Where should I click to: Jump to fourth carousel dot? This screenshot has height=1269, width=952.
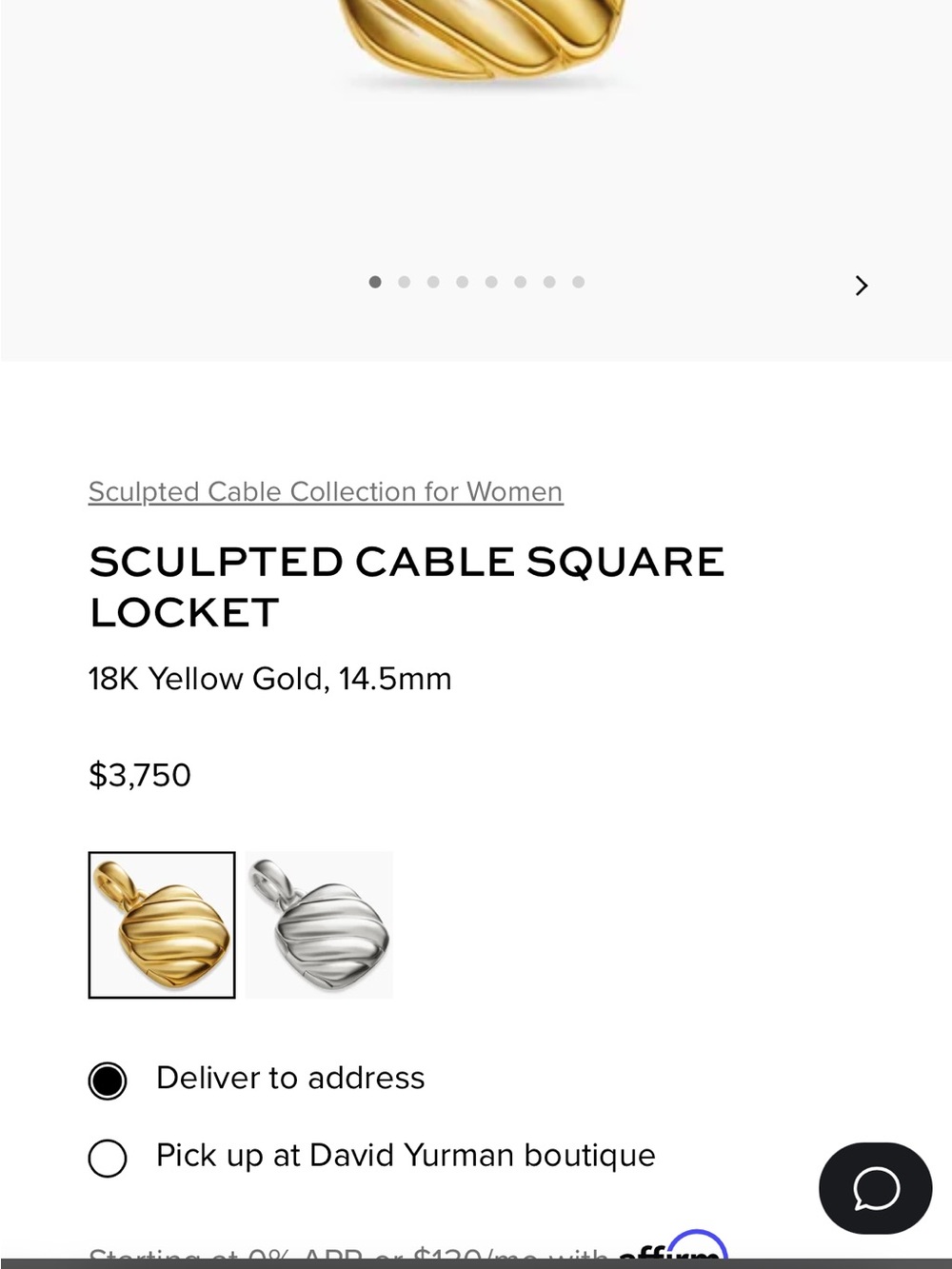463,282
